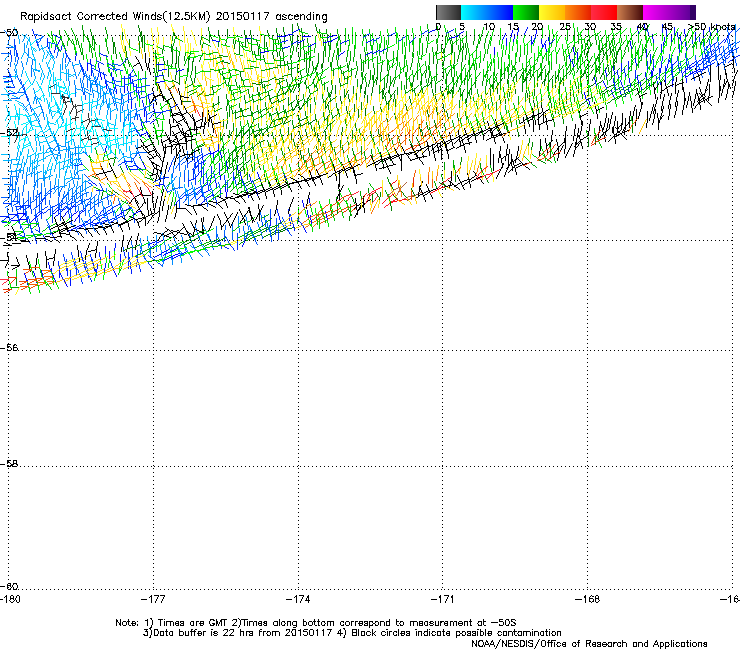Screen dimensions: 740x650
Task: Click the gray 0-5 knots color bar segment
Action: (x=448, y=12)
